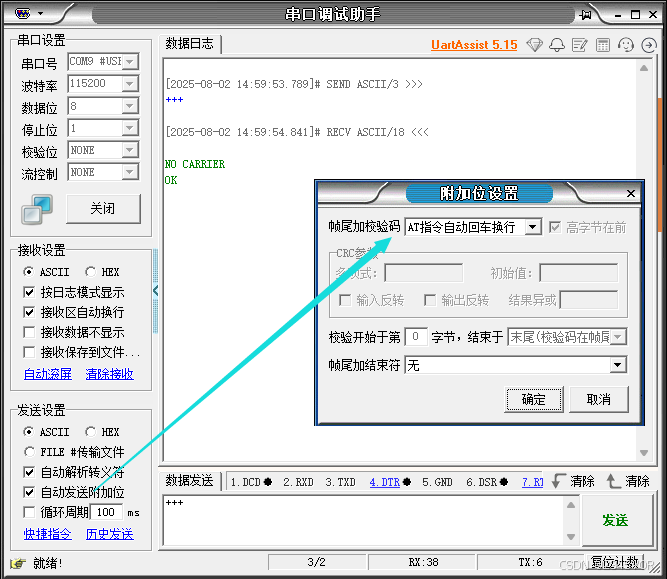667x579 pixels.
Task: Click the 复位计数 button
Action: (615, 562)
